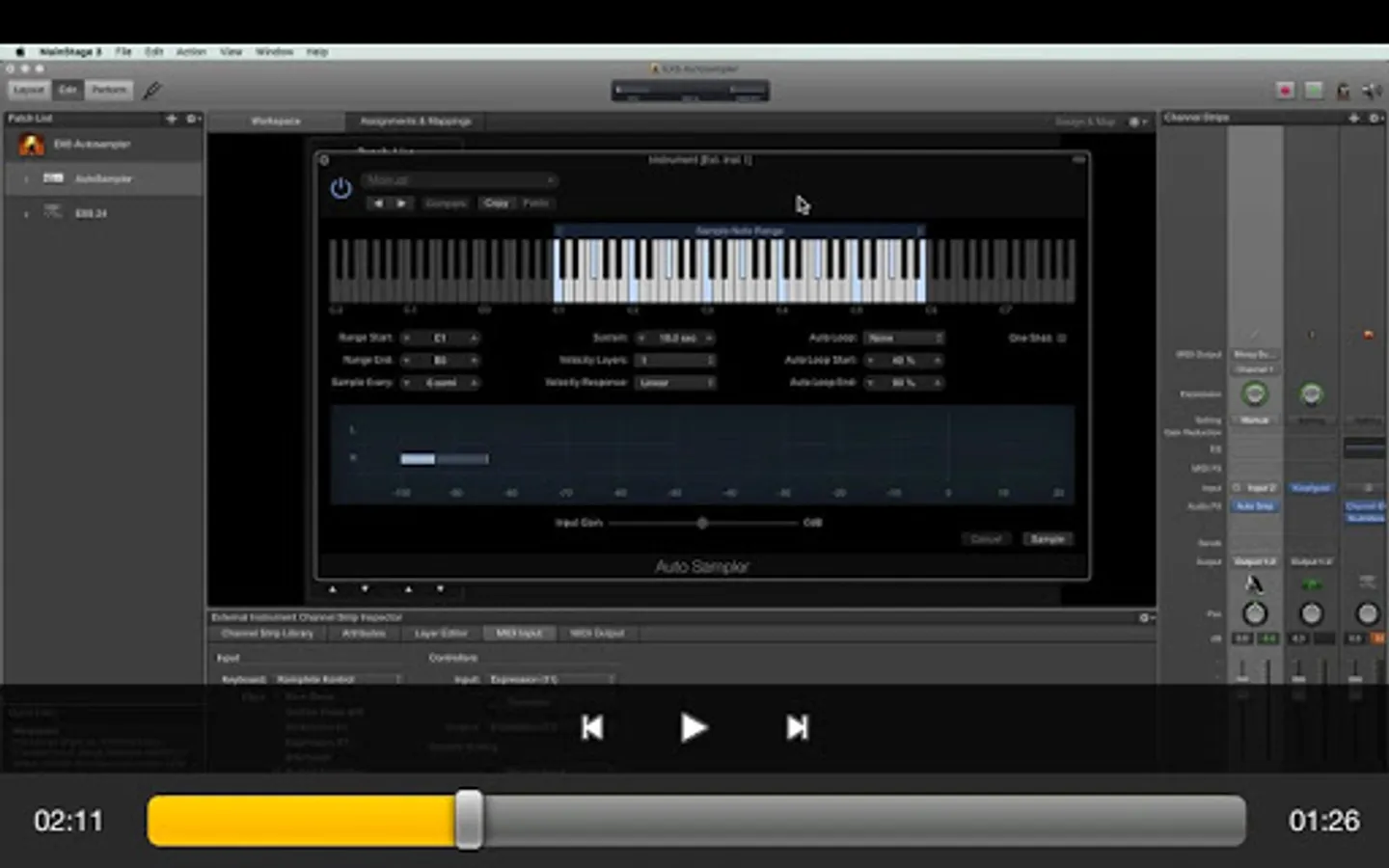Click link icon at plugin window corner
The image size is (1389, 868).
coord(1078,159)
